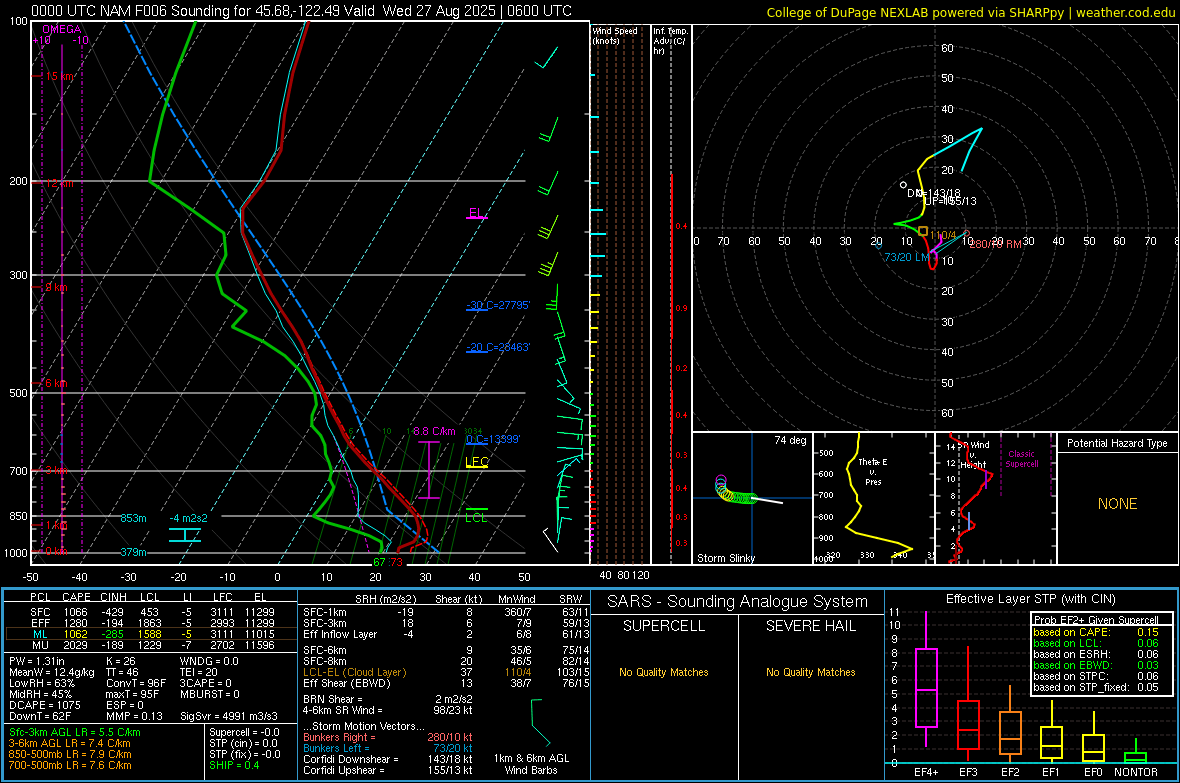1180x783 pixels.
Task: Click the Bunkers Left = 73/20 kt line
Action: (388, 748)
